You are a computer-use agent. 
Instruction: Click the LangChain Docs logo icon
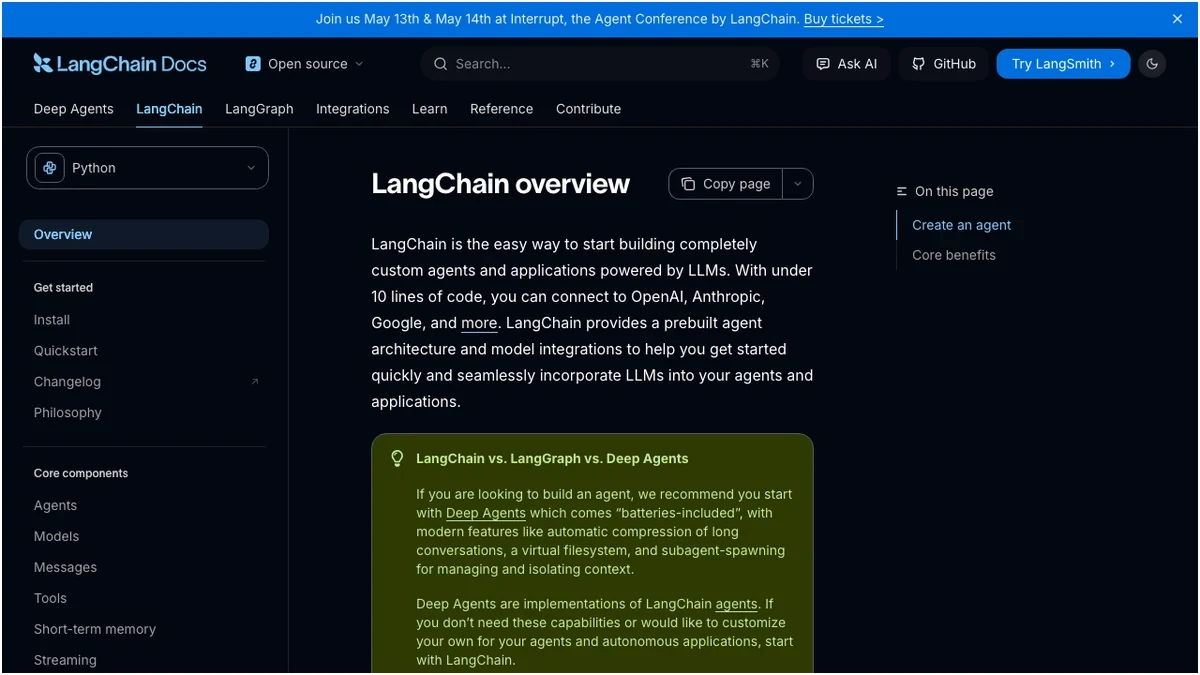click(43, 63)
